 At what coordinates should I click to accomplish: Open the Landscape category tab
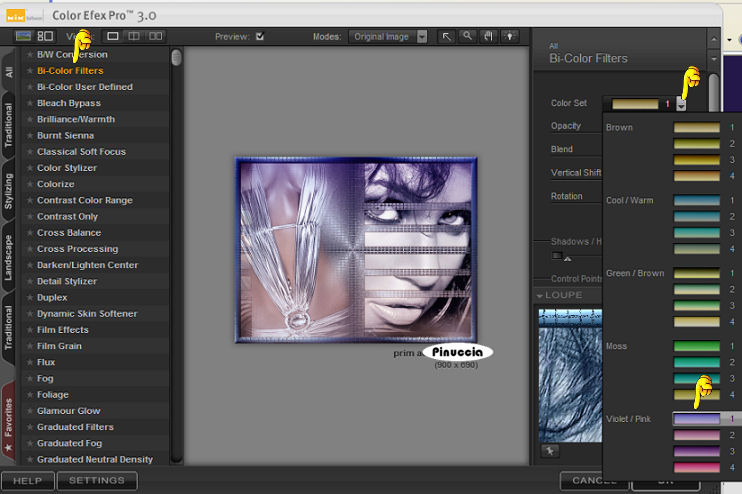(x=9, y=258)
